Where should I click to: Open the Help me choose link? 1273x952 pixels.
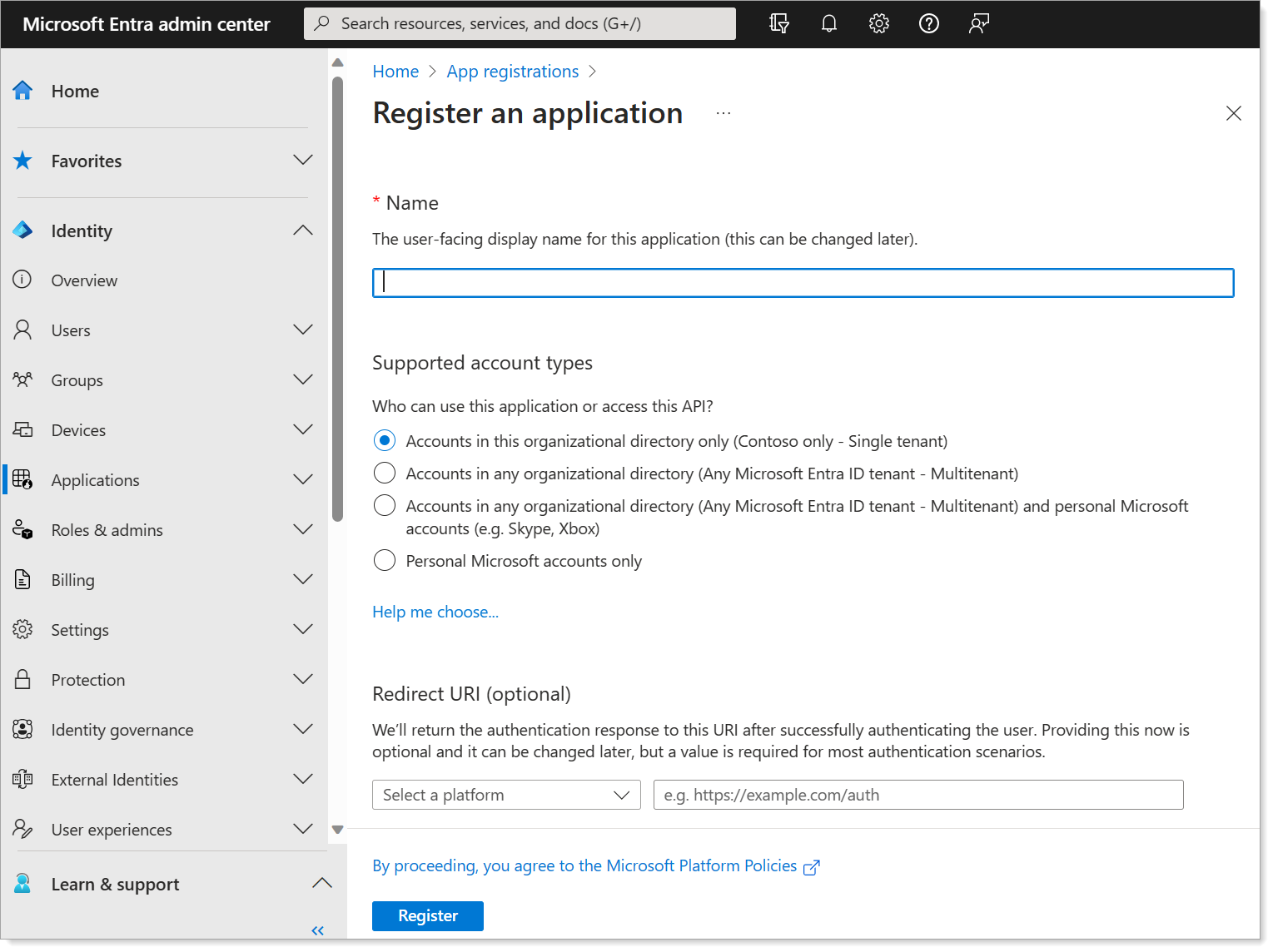coord(435,612)
